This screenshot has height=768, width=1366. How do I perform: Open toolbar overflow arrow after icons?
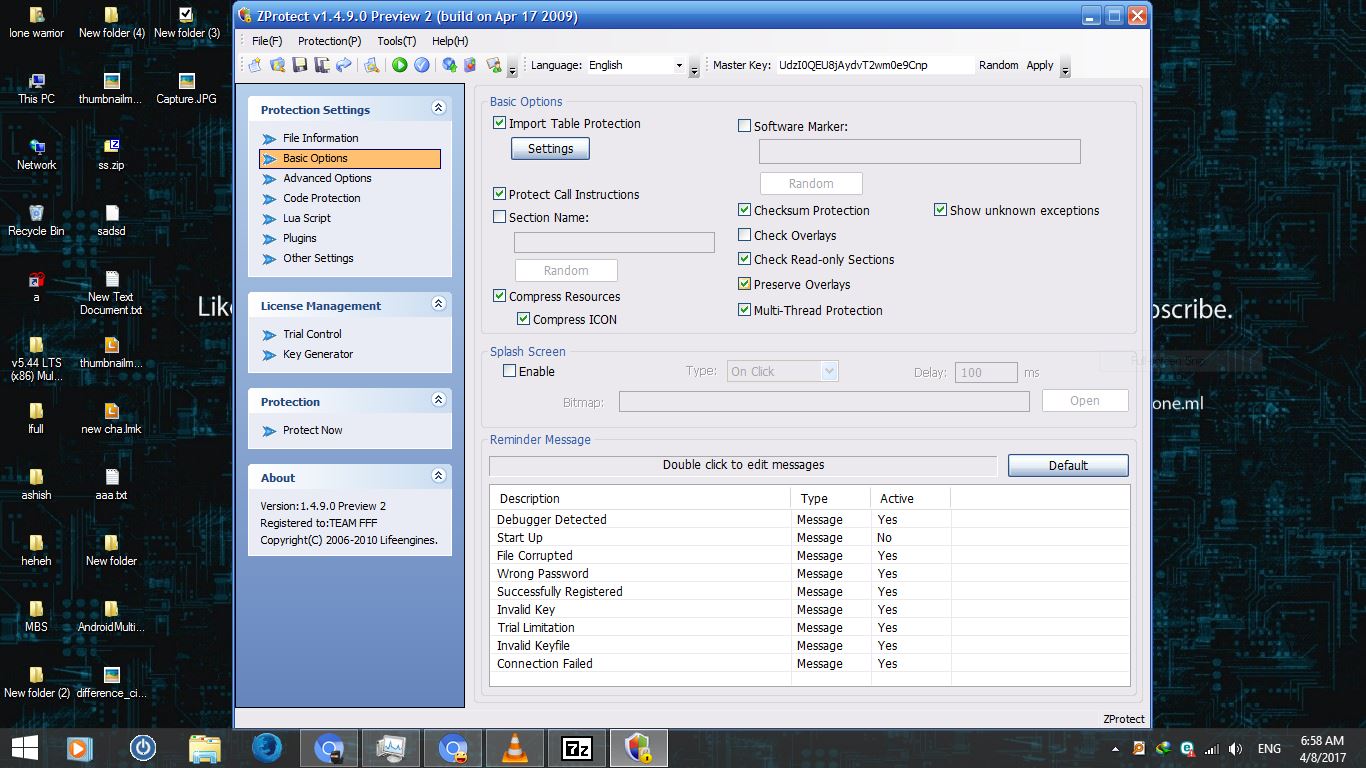513,69
